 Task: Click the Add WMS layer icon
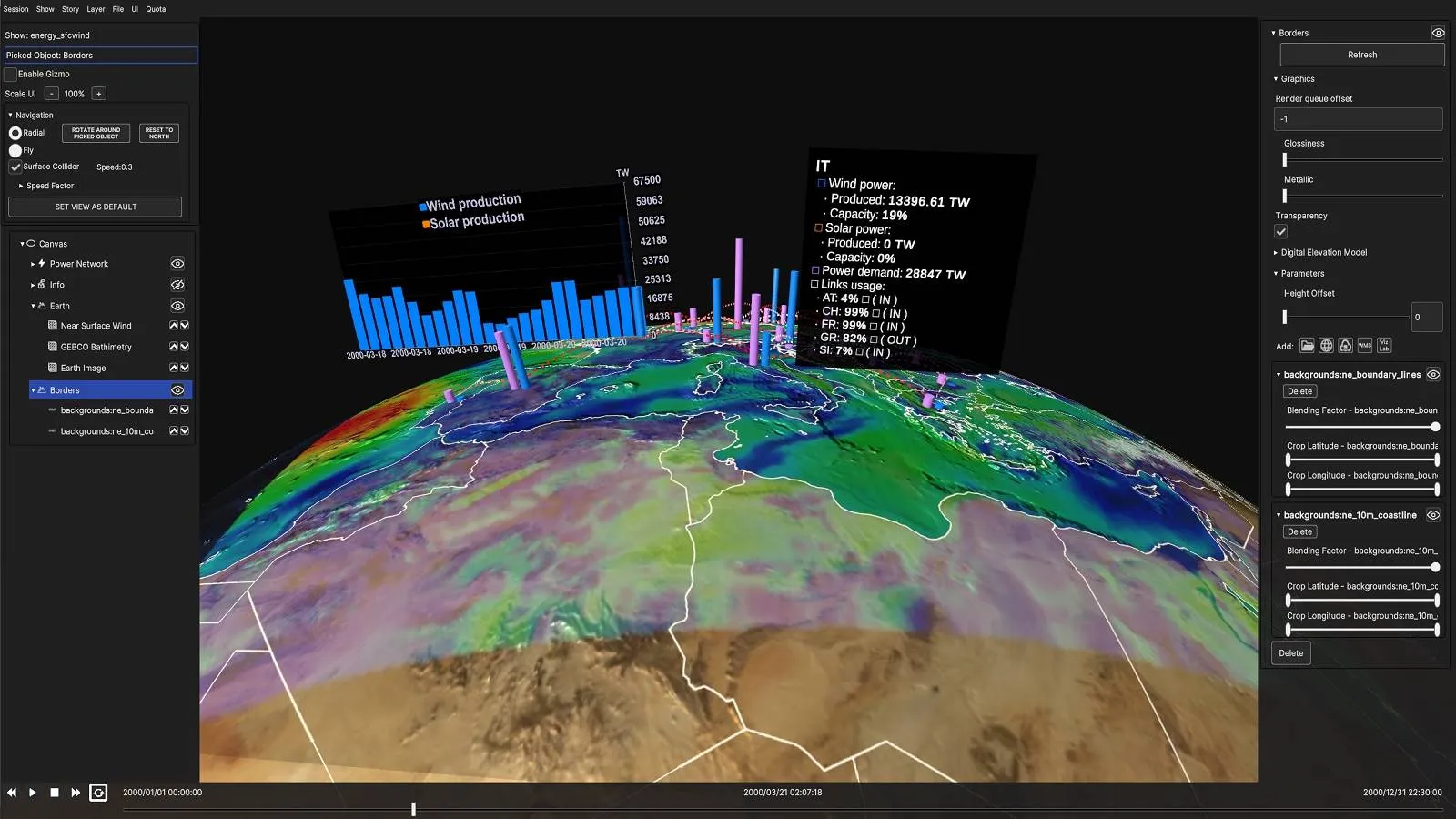click(x=1364, y=346)
